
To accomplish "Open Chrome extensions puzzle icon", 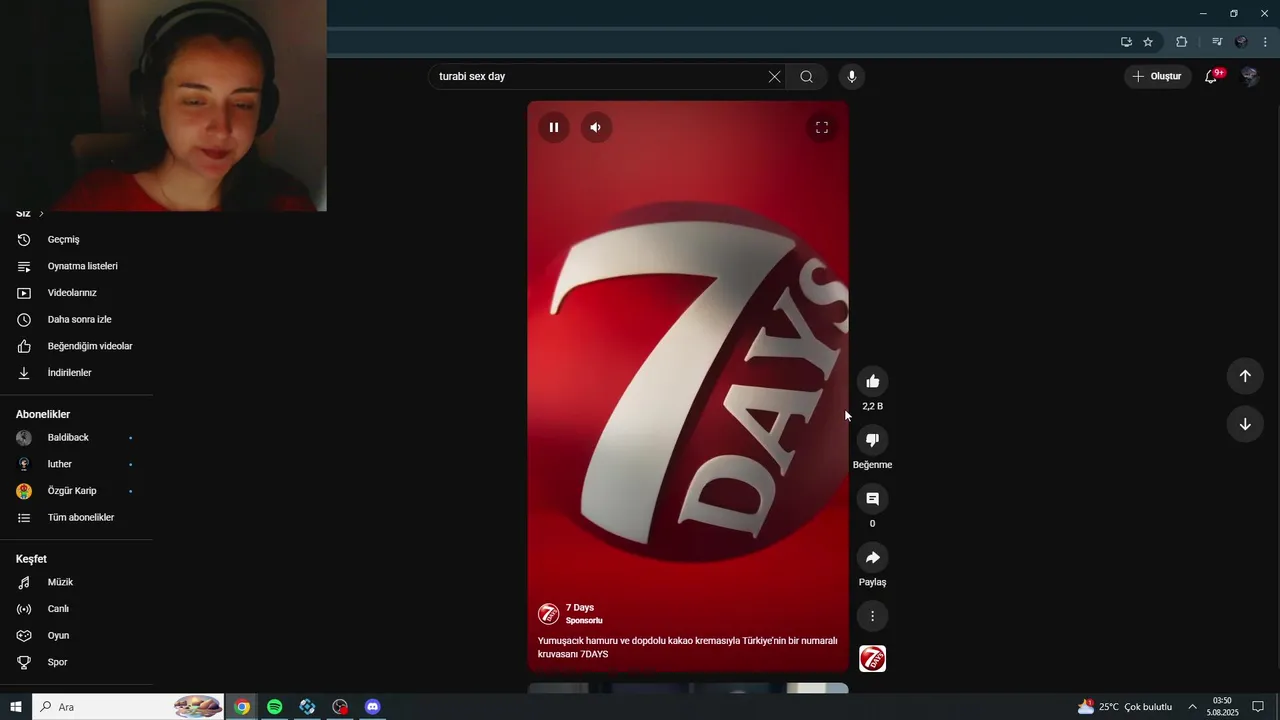I will pyautogui.click(x=1181, y=42).
